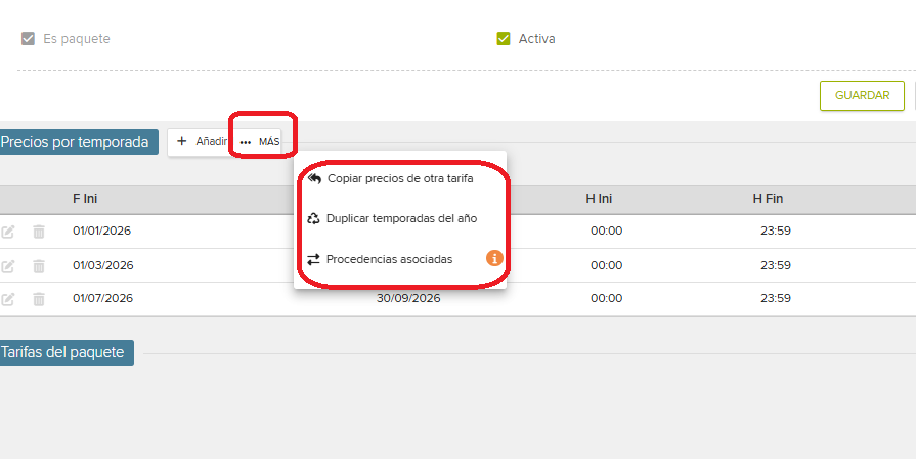Uncheck the Activa checkbox

coord(504,39)
